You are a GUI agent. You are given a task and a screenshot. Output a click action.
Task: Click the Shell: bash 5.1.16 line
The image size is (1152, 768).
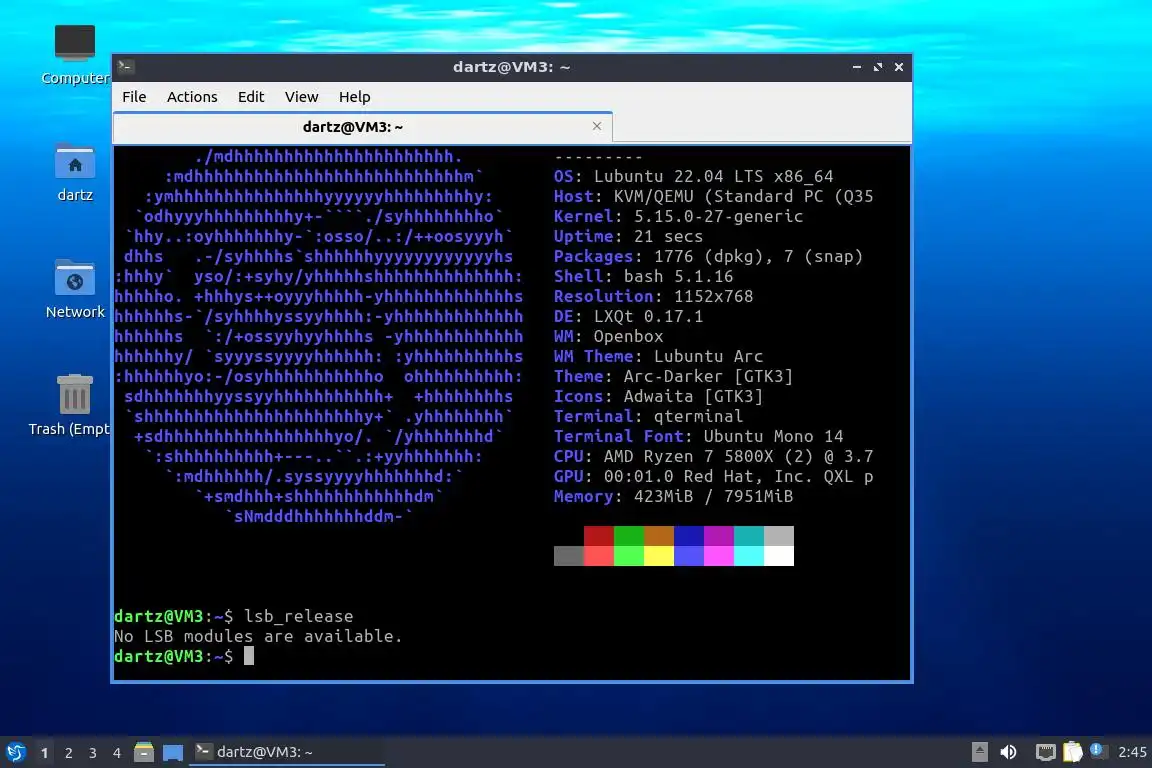(x=644, y=276)
